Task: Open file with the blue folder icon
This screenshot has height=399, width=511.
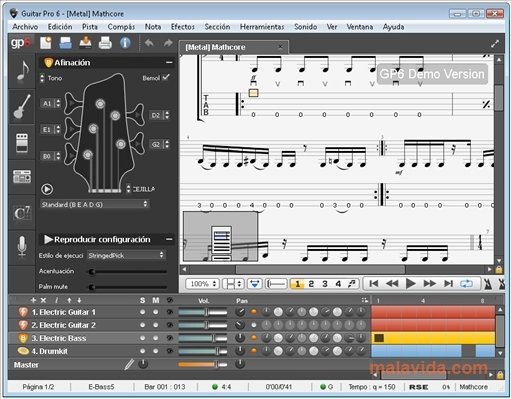Action: 65,43
